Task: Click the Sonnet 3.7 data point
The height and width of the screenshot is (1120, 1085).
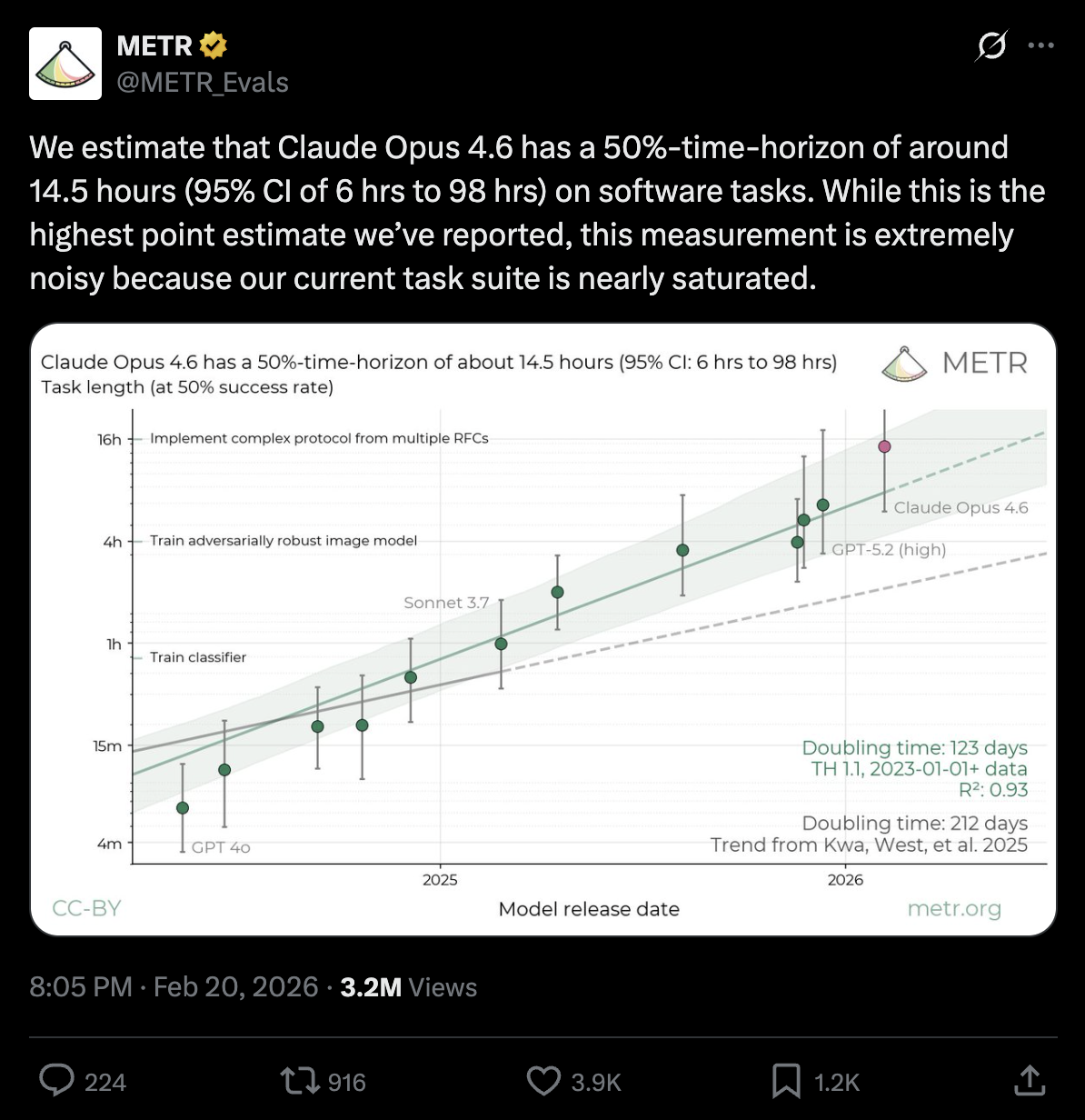Action: click(x=501, y=644)
